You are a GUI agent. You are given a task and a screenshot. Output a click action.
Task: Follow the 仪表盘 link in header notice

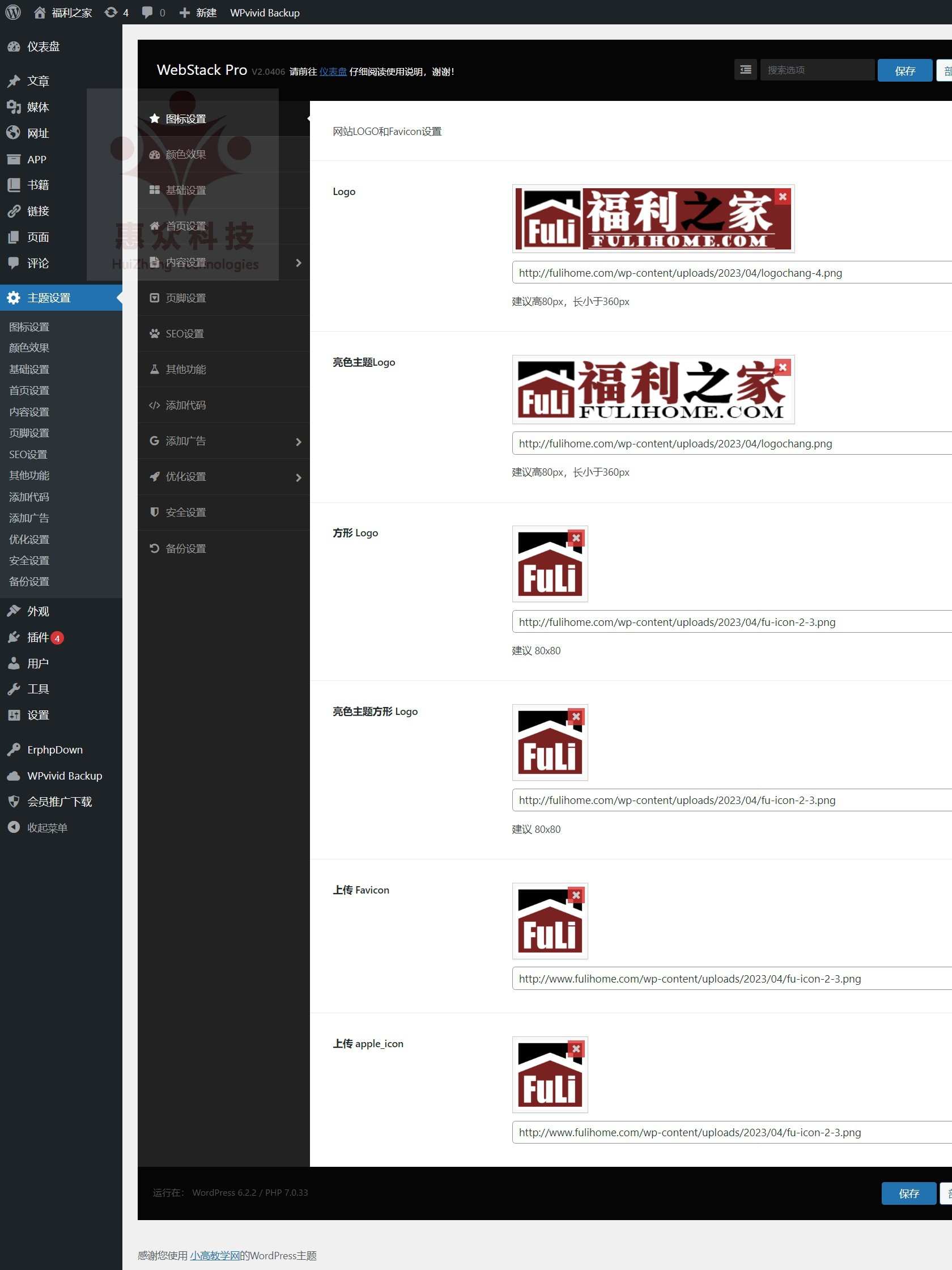(333, 72)
